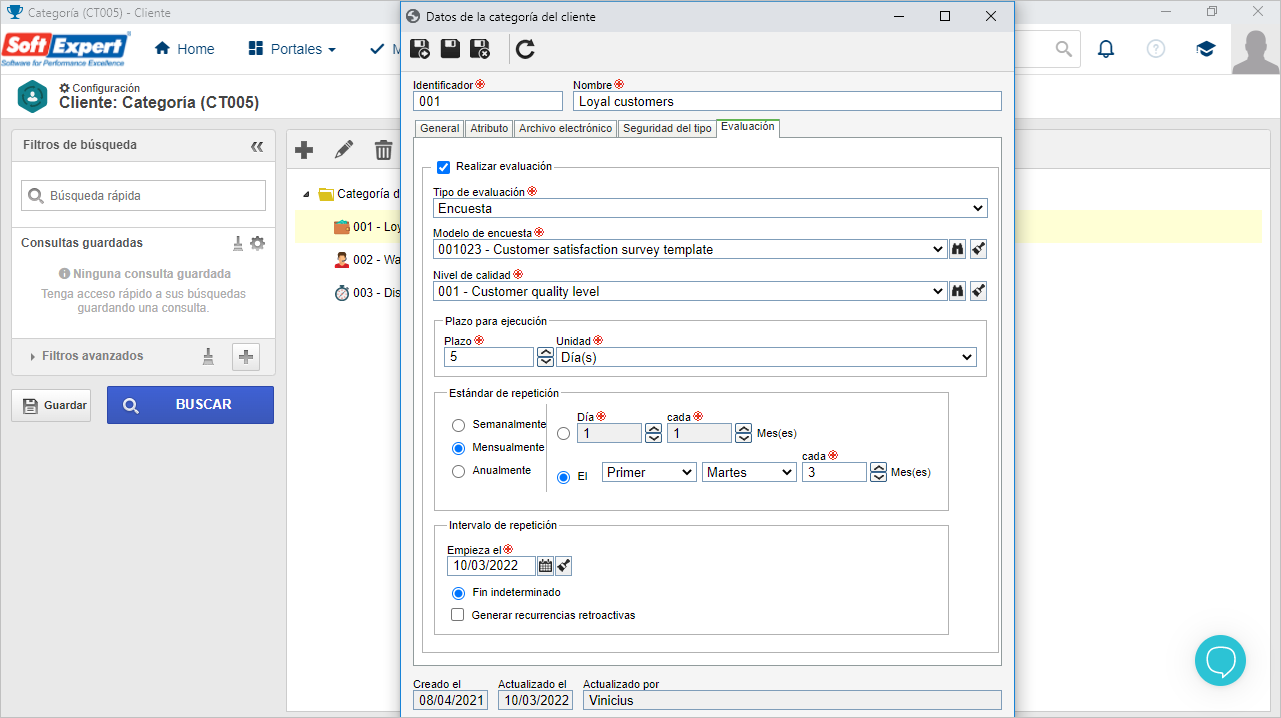Clear the Nivel de calidad field with brush
The image size is (1281, 718).
(979, 291)
